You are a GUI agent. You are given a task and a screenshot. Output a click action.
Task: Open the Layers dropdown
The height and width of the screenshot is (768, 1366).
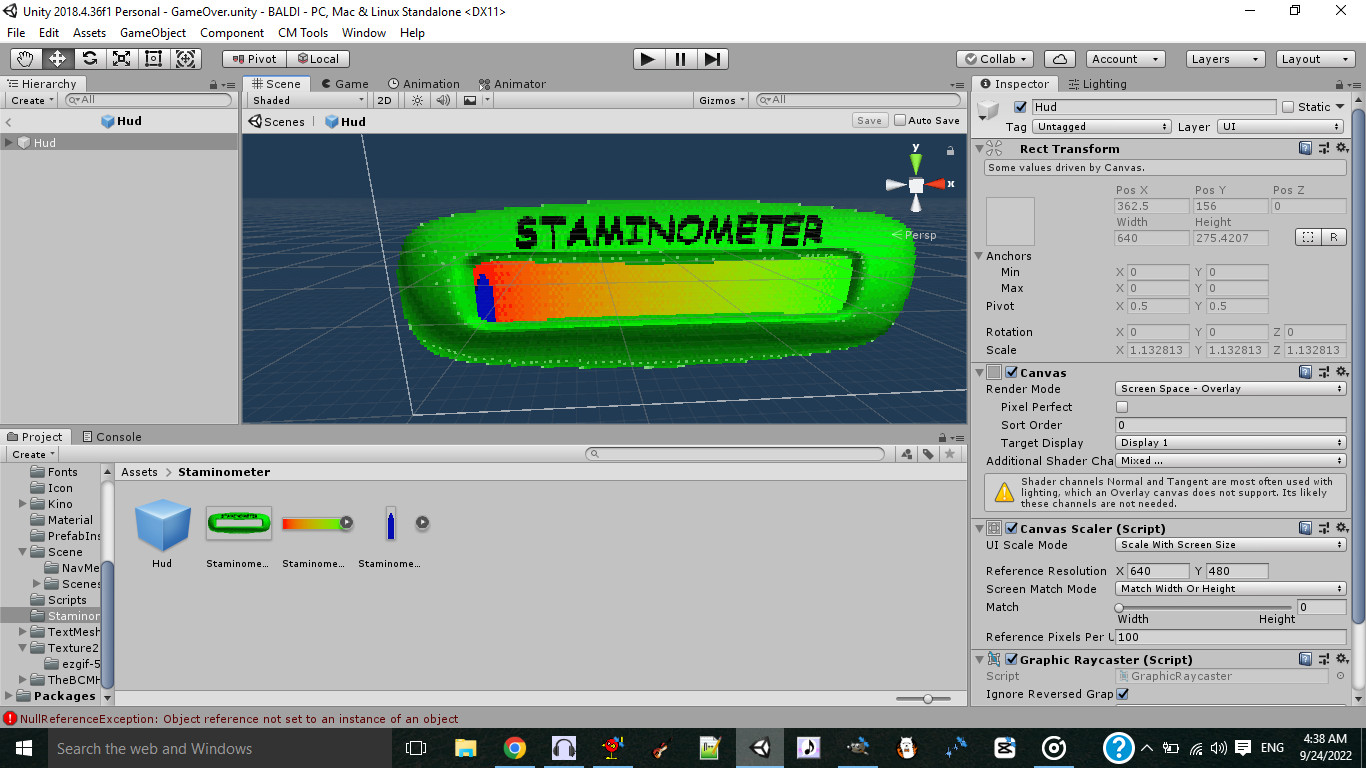click(x=1223, y=59)
